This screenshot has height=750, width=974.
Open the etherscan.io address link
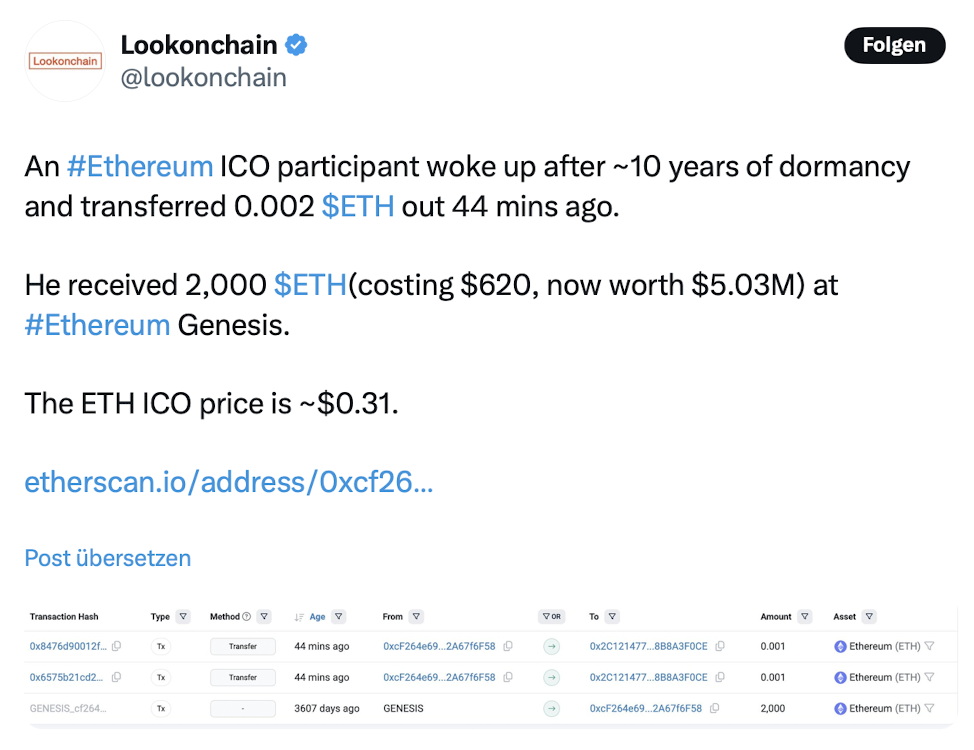229,482
